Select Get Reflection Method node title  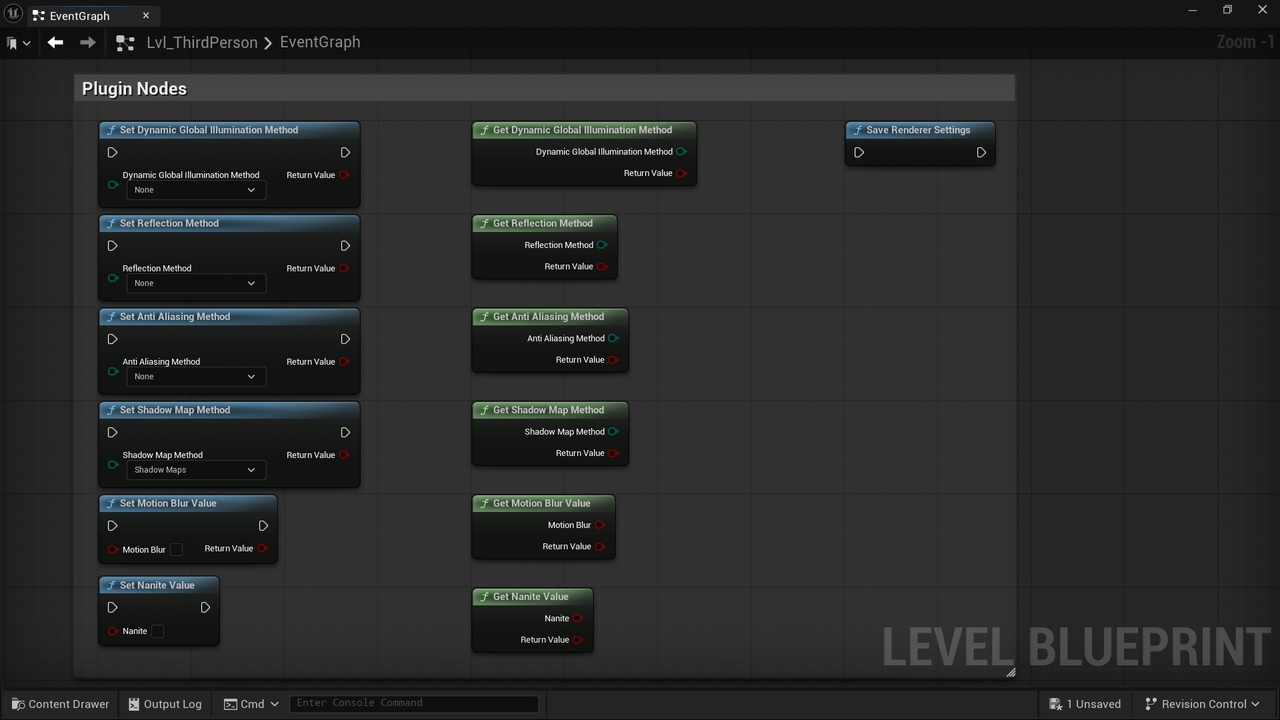tap(544, 223)
